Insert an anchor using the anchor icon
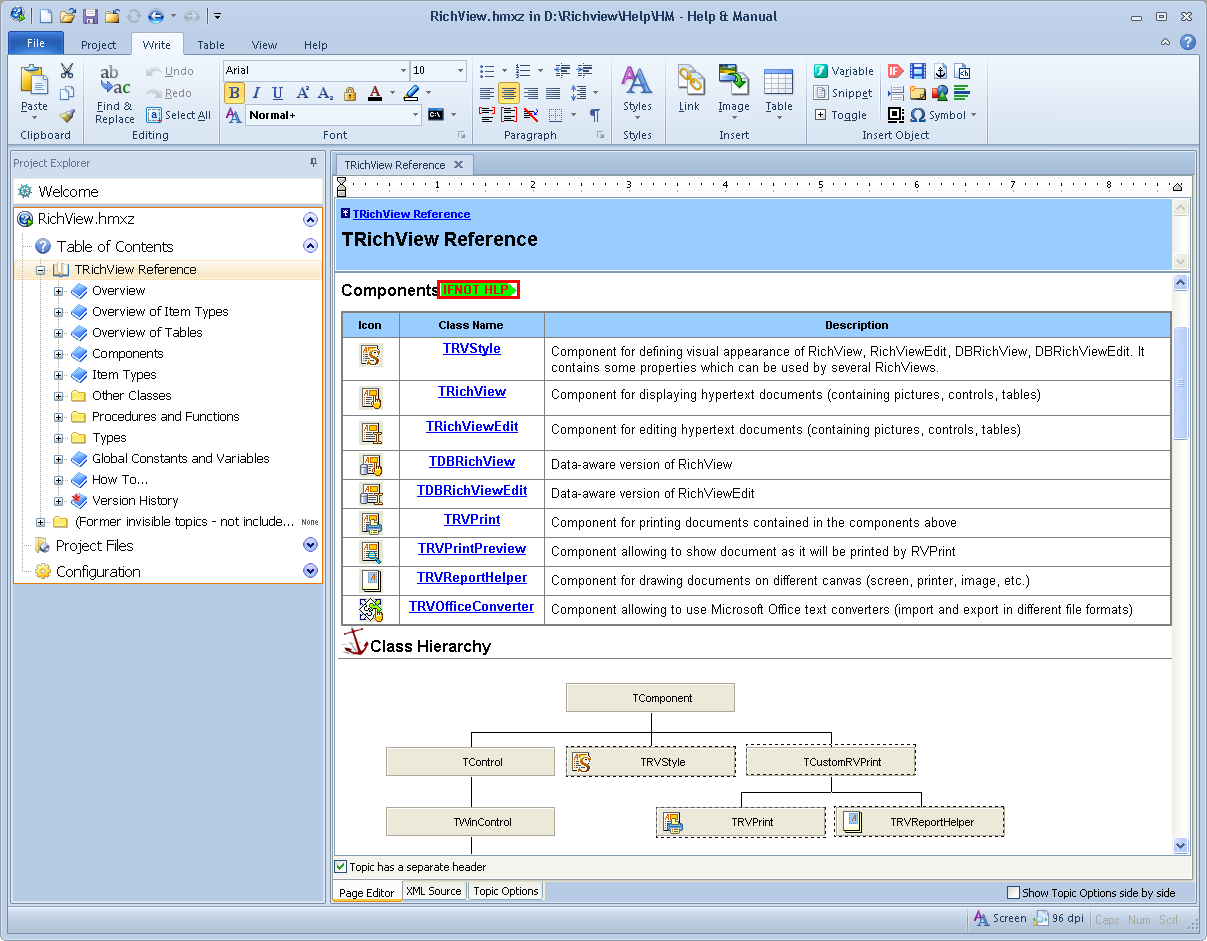This screenshot has height=941, width=1207. click(x=940, y=71)
